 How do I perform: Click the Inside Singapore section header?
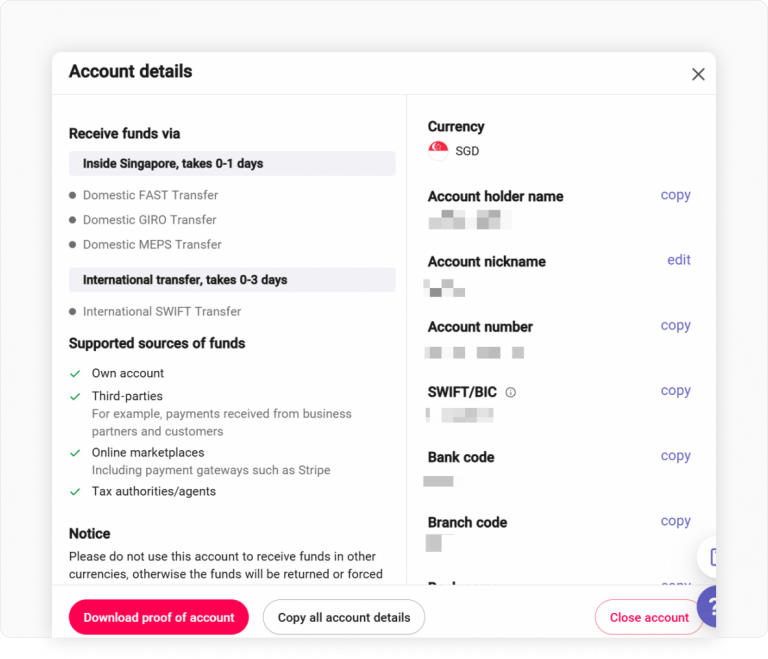click(x=232, y=163)
